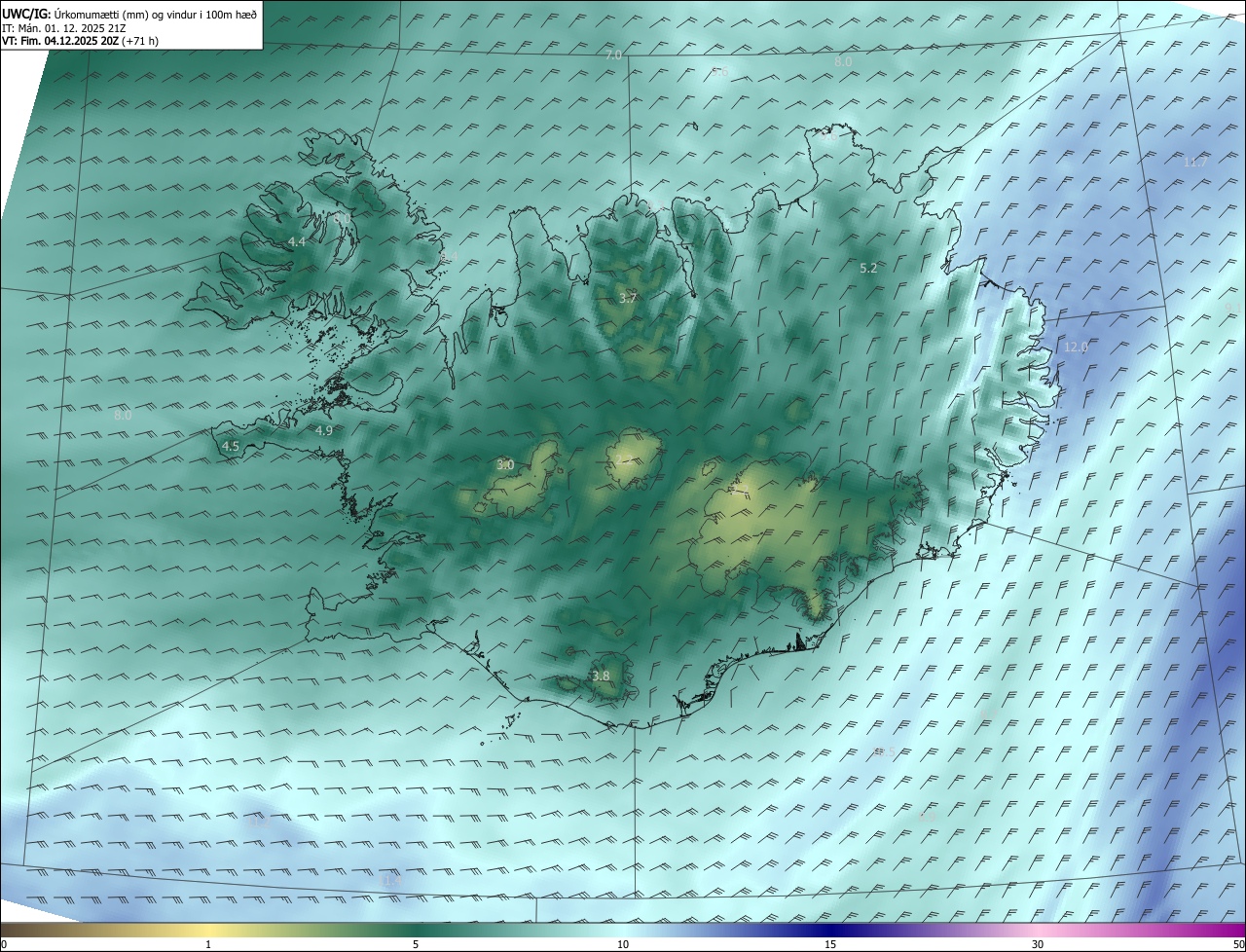Viewport: 1246px width, 952px height.
Task: Click the '50' label on the color scale
Action: coord(1238,944)
